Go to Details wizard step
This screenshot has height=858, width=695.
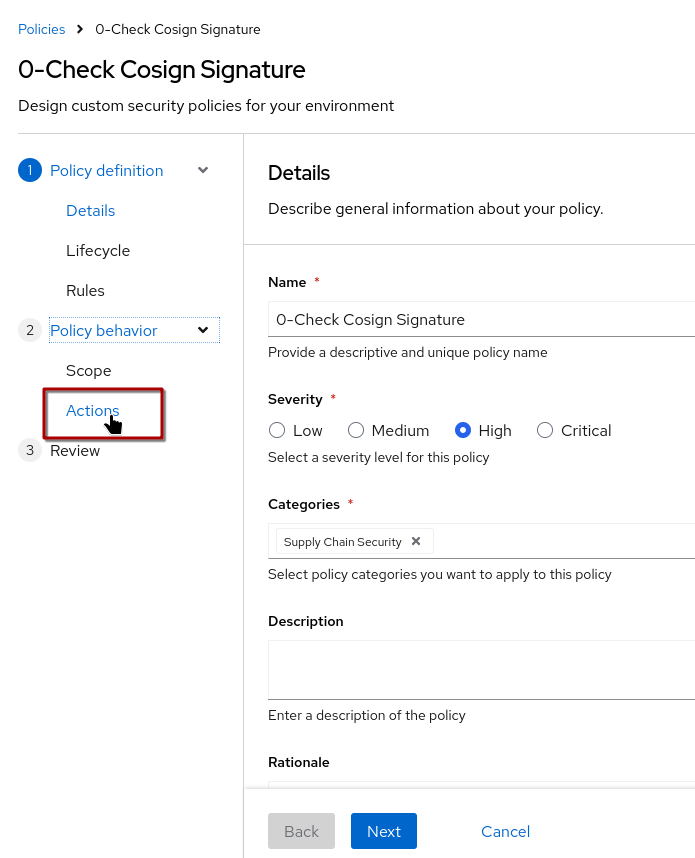pyautogui.click(x=90, y=210)
